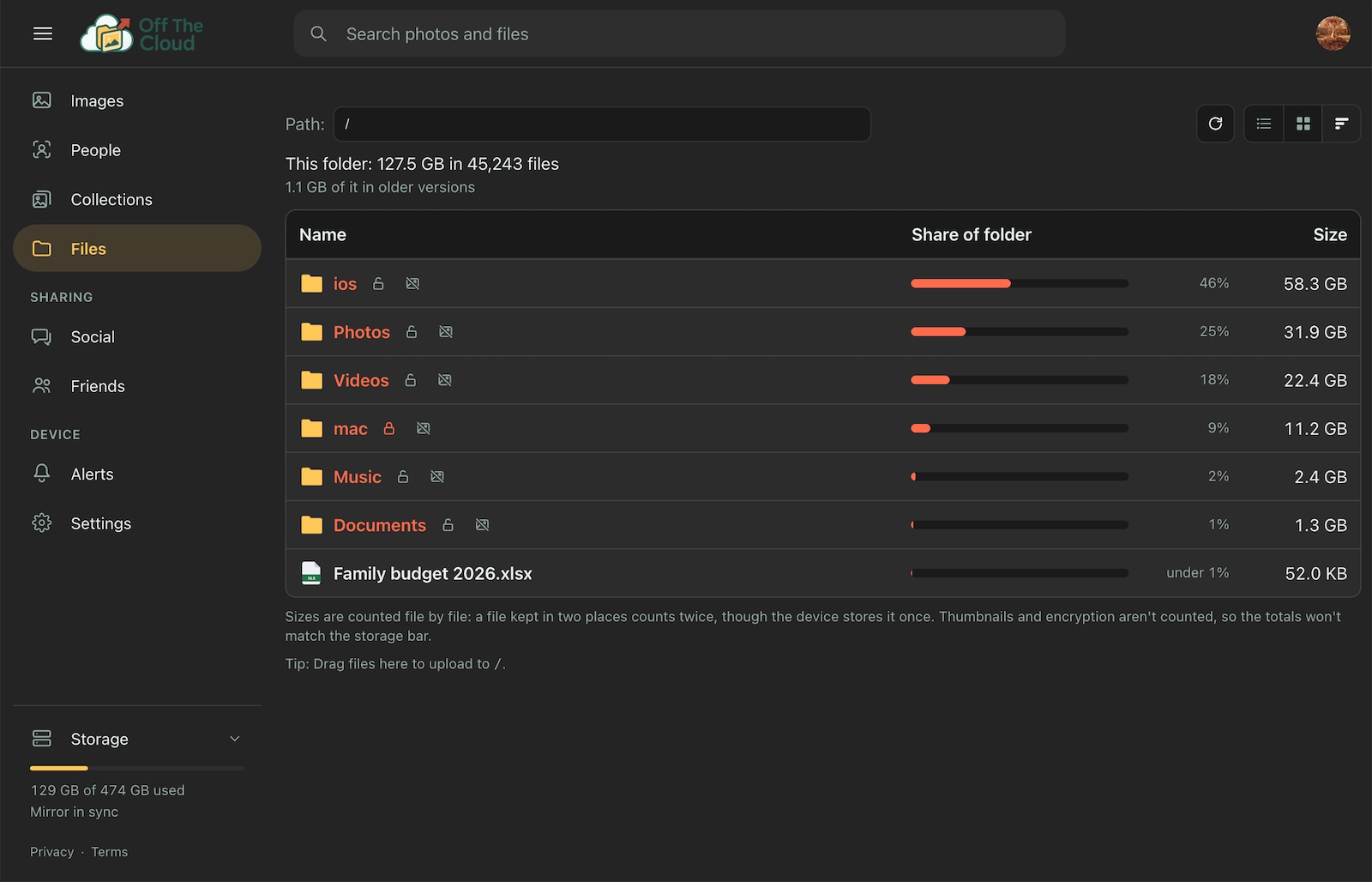Click the Mirror in sync status
The width and height of the screenshot is (1372, 882).
(x=75, y=812)
